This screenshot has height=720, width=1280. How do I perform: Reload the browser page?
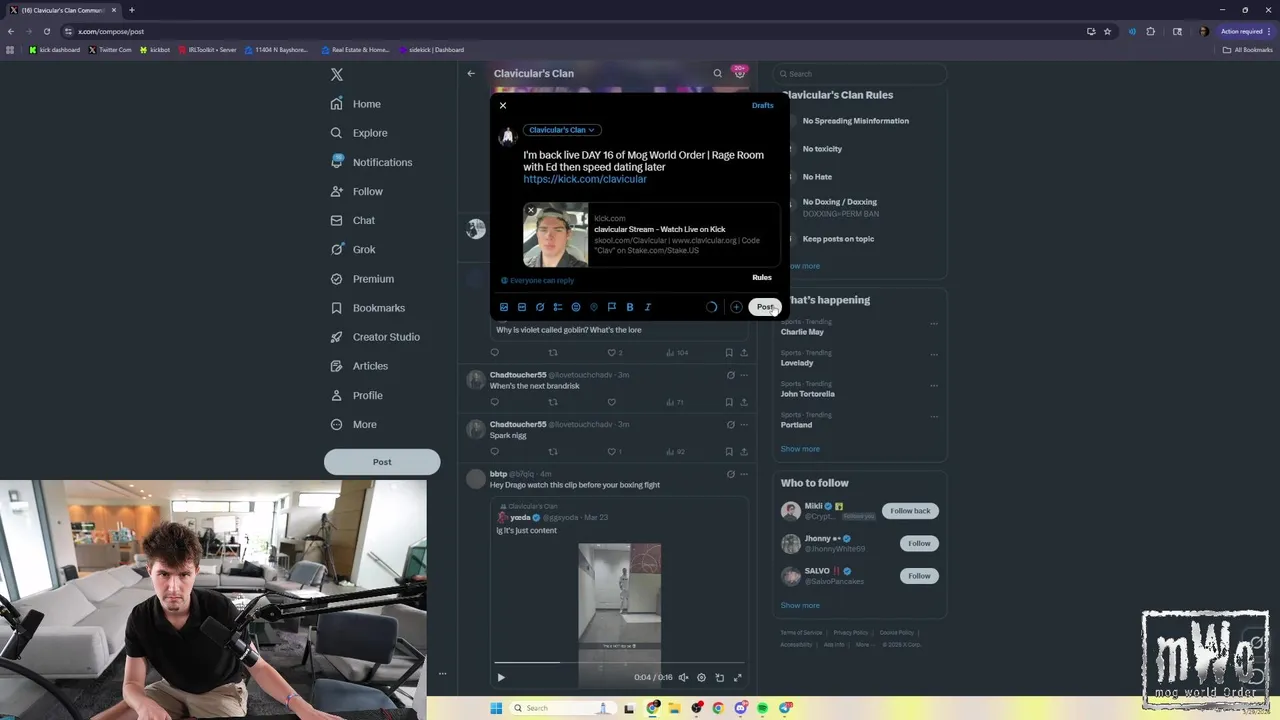click(46, 31)
